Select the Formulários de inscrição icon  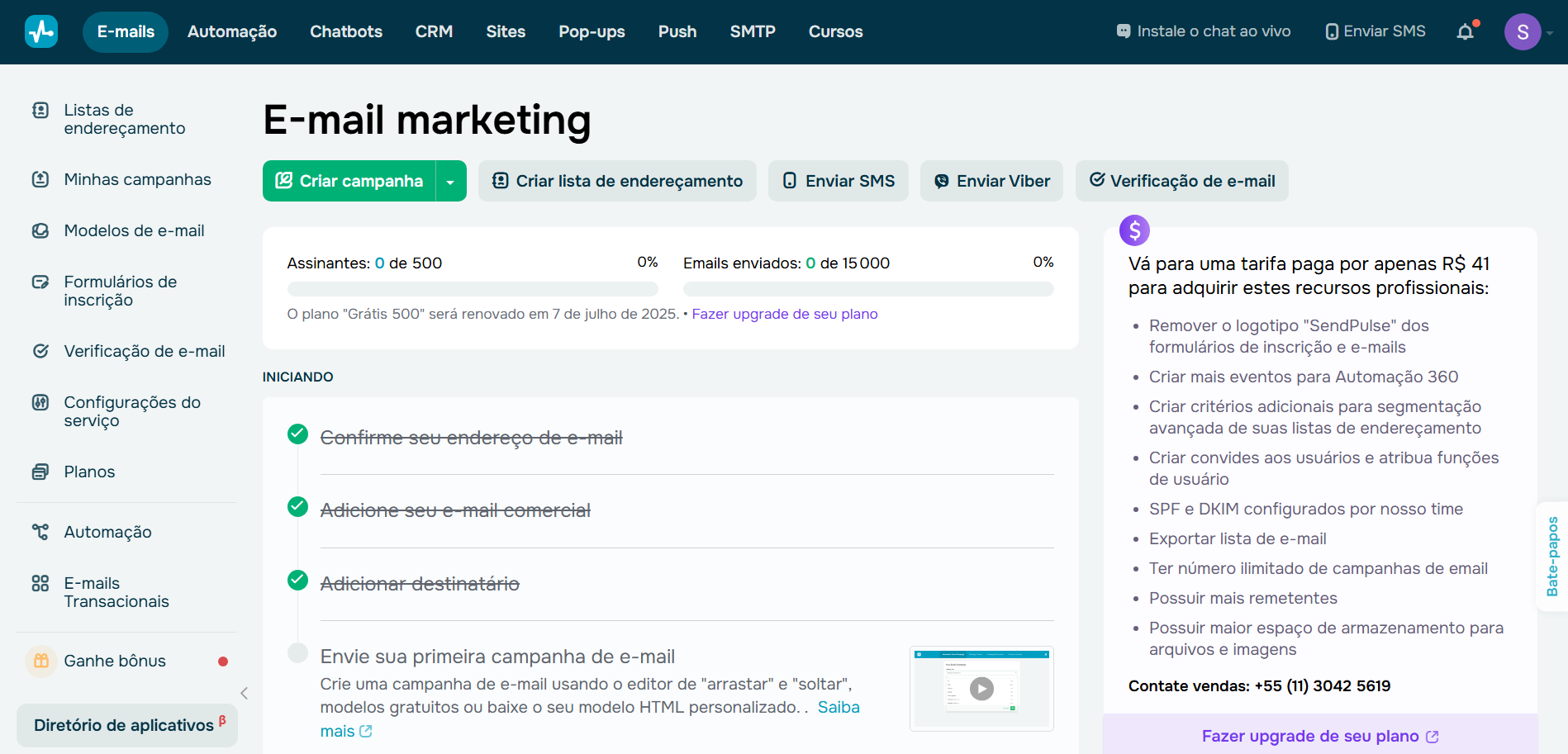tap(40, 282)
